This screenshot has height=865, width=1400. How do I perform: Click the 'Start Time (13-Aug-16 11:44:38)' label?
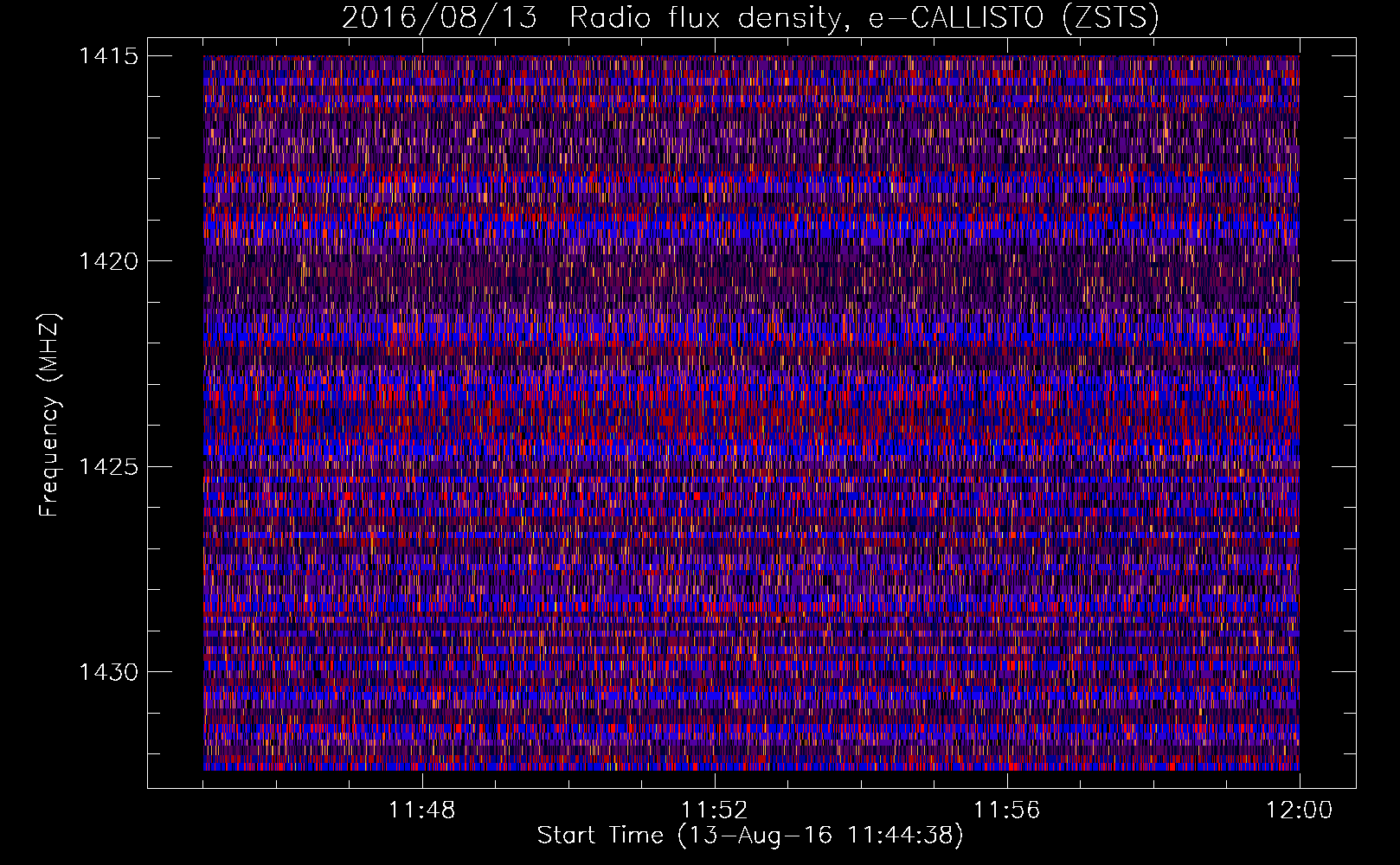(750, 836)
